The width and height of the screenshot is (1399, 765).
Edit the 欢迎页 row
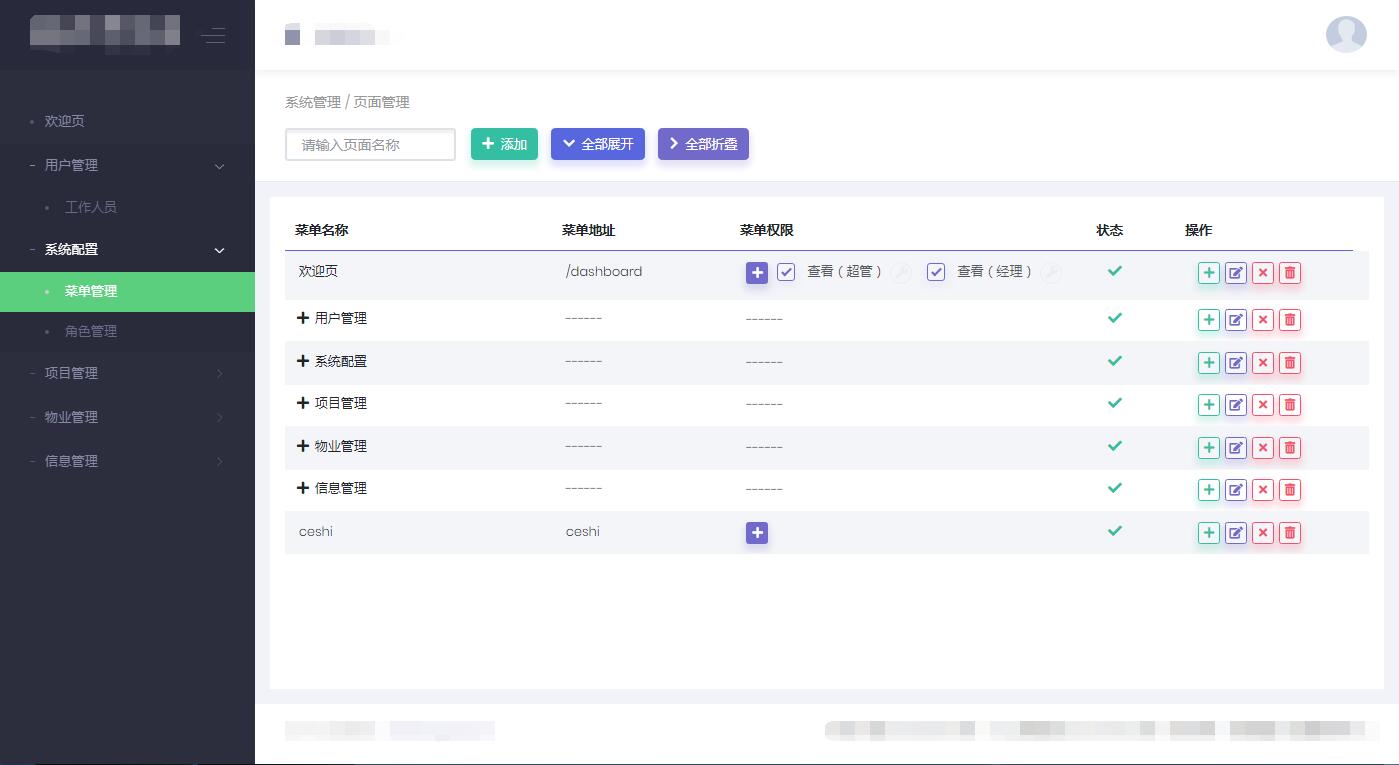1236,272
